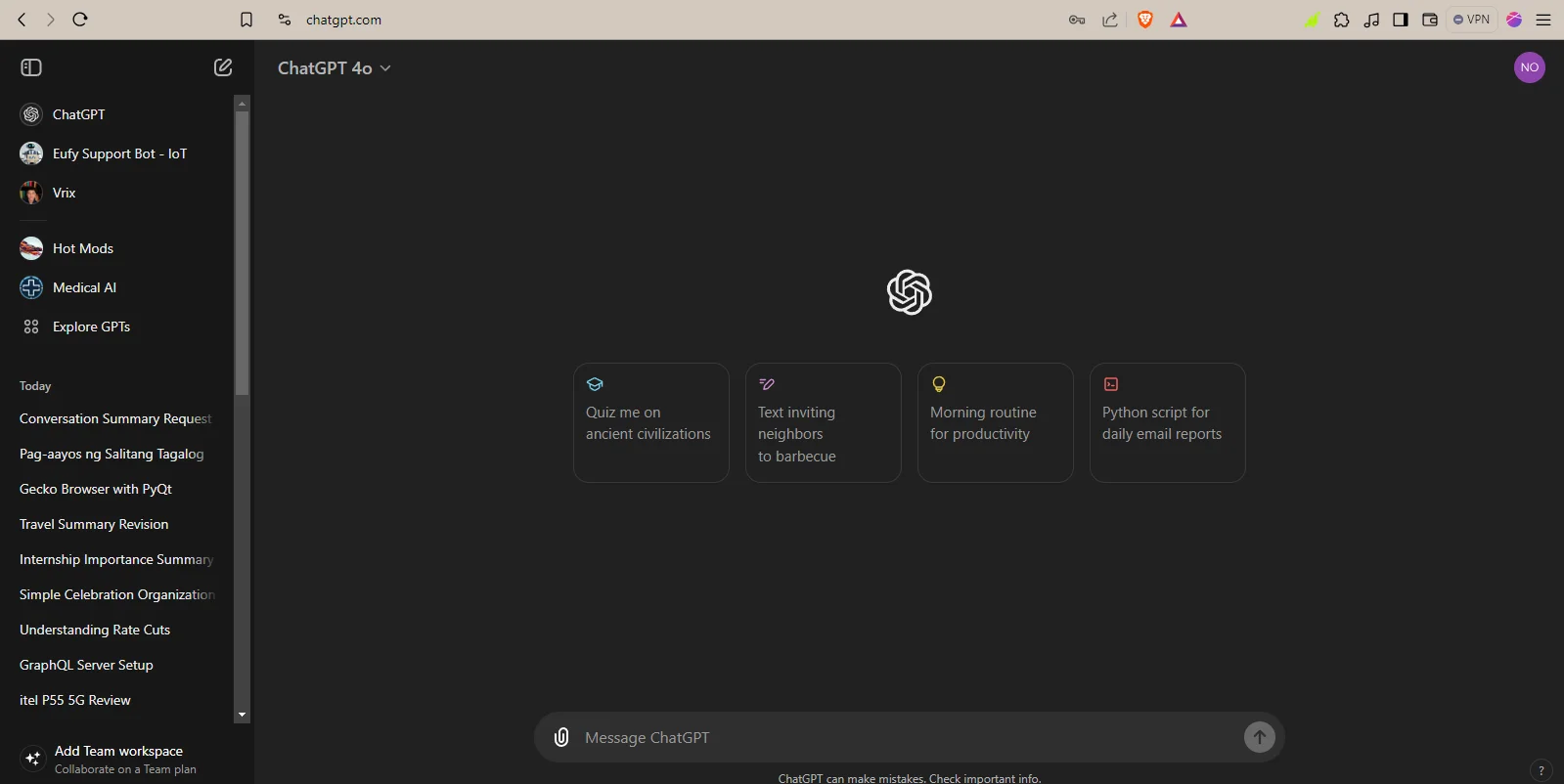Send message with the up arrow button
The height and width of the screenshot is (784, 1564).
tap(1260, 737)
